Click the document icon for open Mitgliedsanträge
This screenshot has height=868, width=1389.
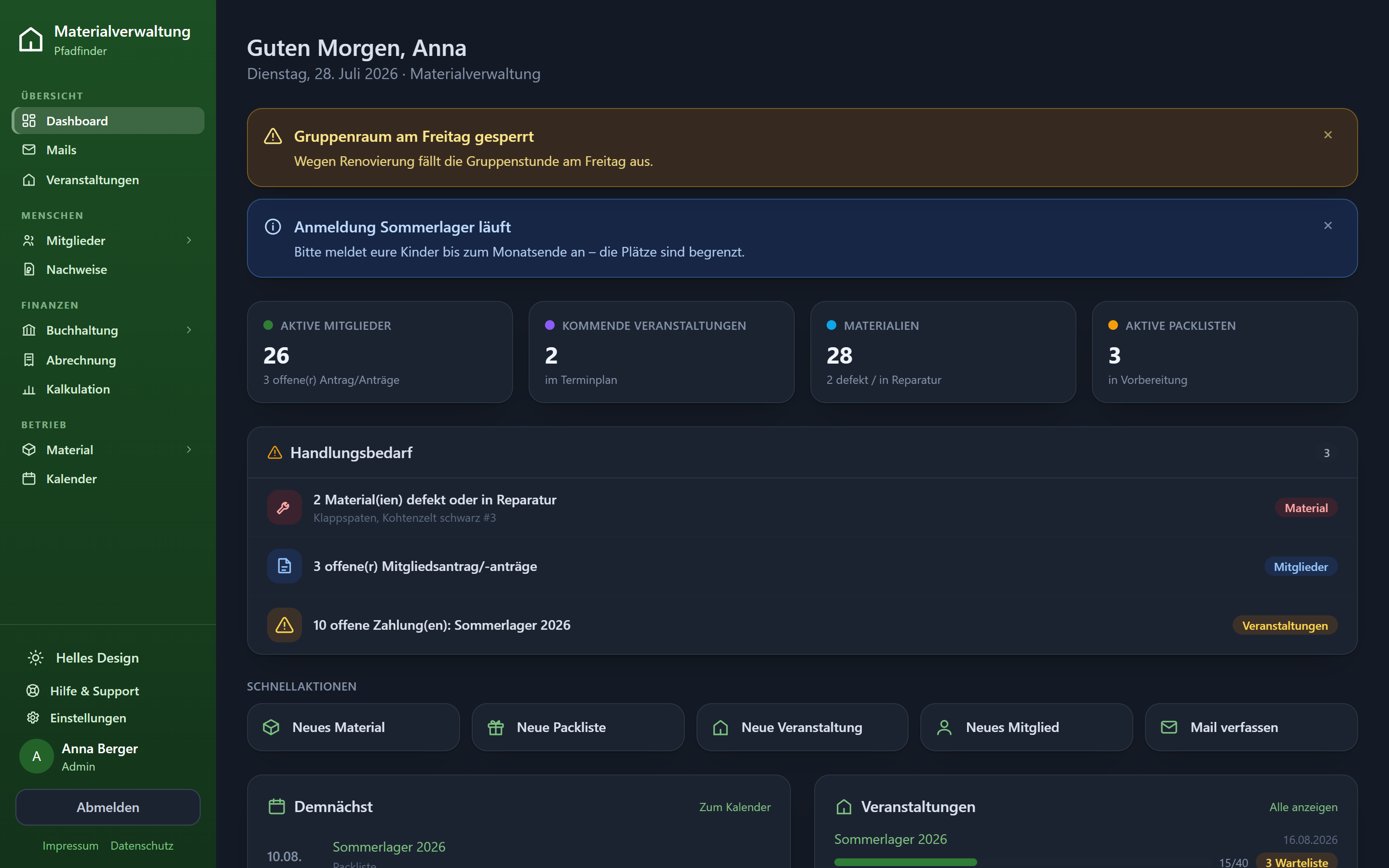coord(284,566)
